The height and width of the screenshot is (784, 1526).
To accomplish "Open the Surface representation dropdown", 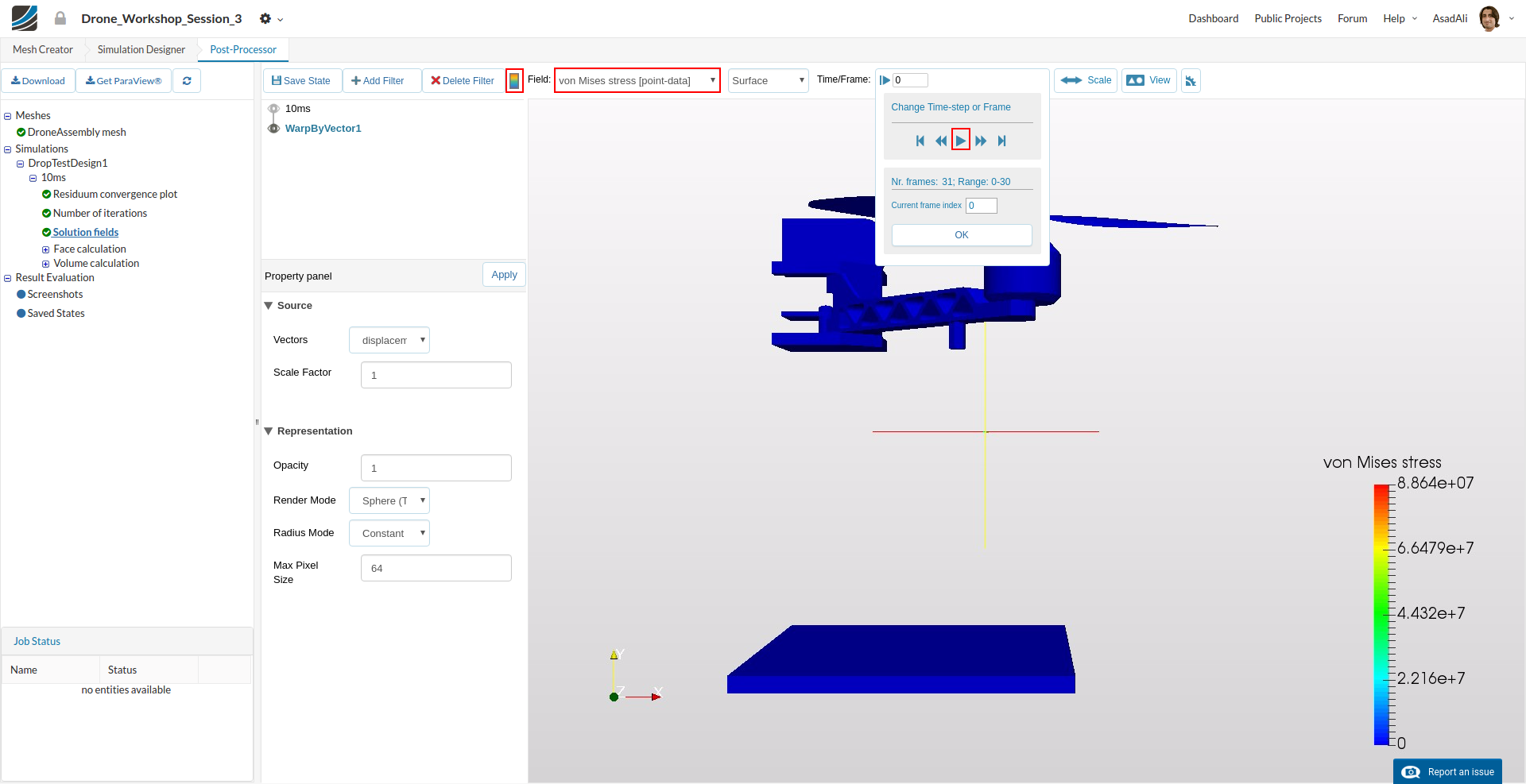I will click(x=769, y=80).
